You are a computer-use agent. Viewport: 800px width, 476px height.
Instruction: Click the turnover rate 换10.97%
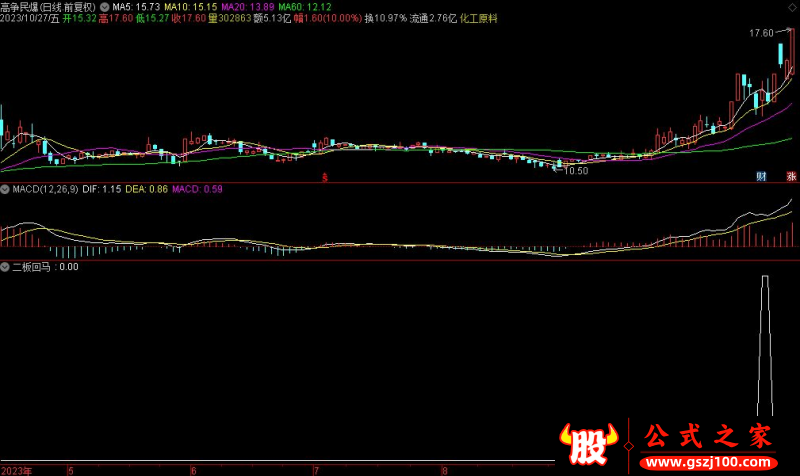pos(386,18)
